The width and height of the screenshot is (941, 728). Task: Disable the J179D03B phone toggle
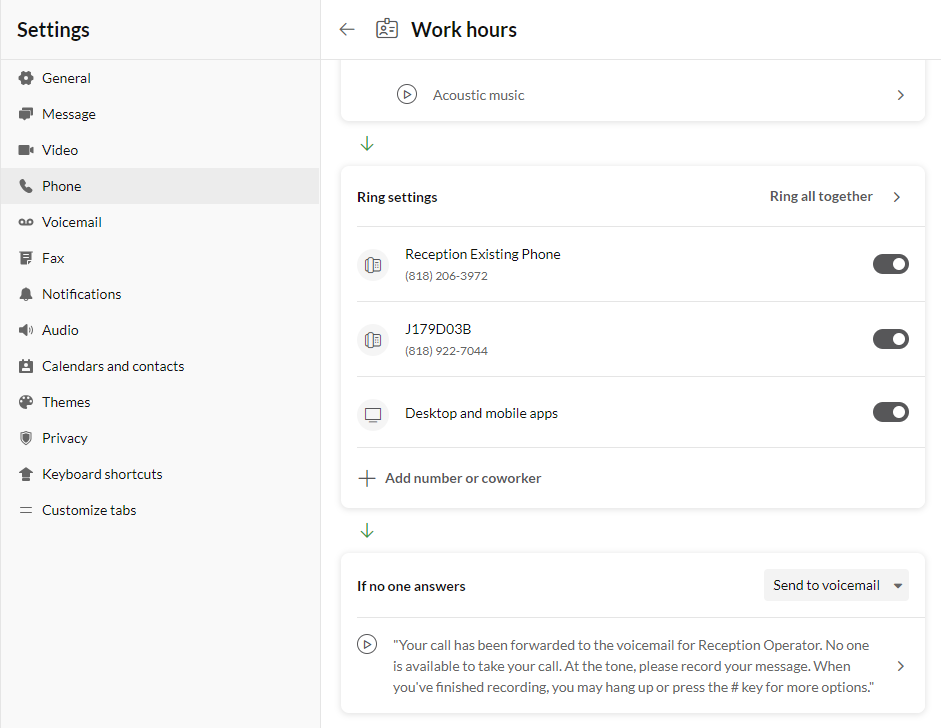(x=891, y=339)
